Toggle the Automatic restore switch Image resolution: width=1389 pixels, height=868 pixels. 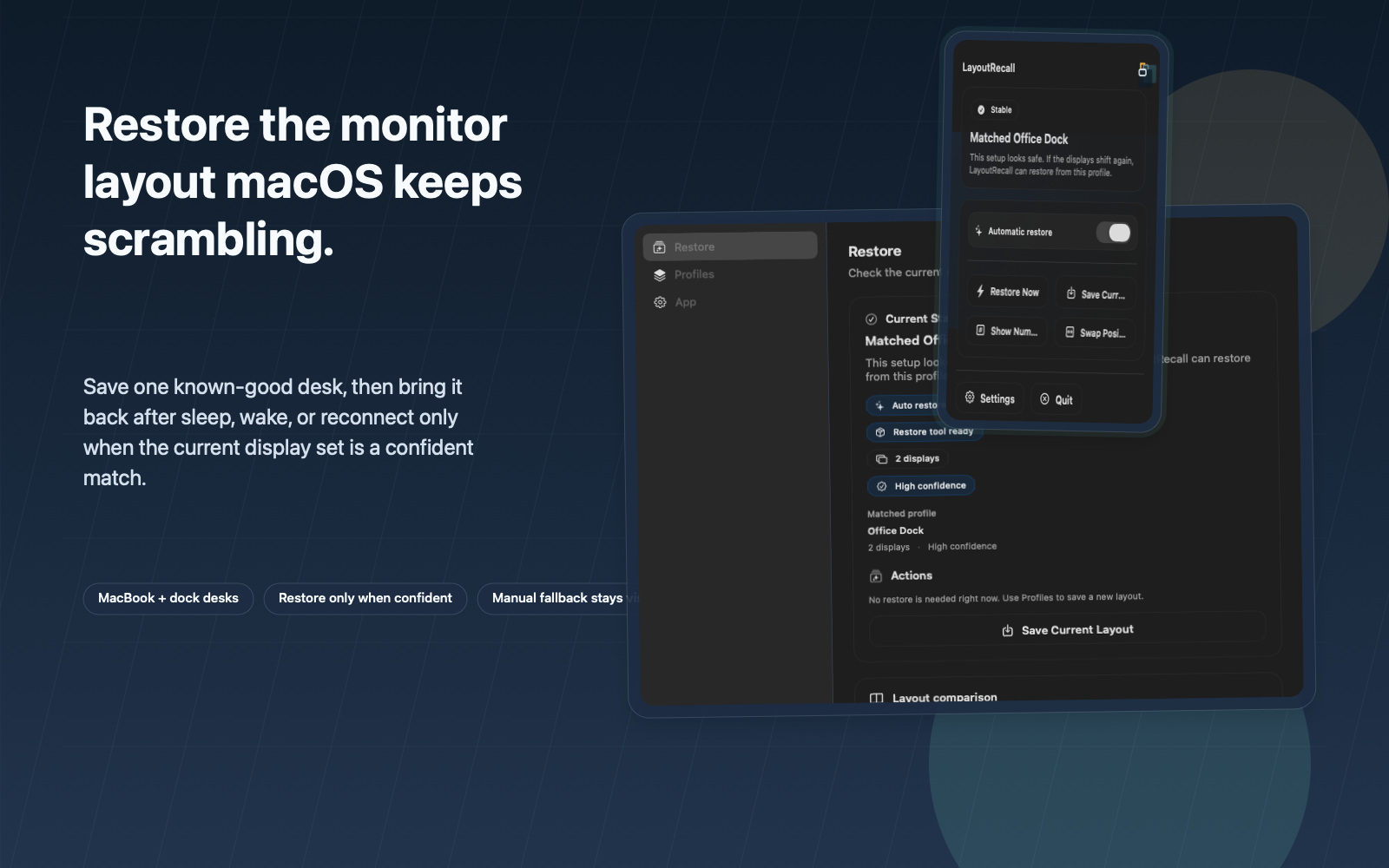[1113, 233]
